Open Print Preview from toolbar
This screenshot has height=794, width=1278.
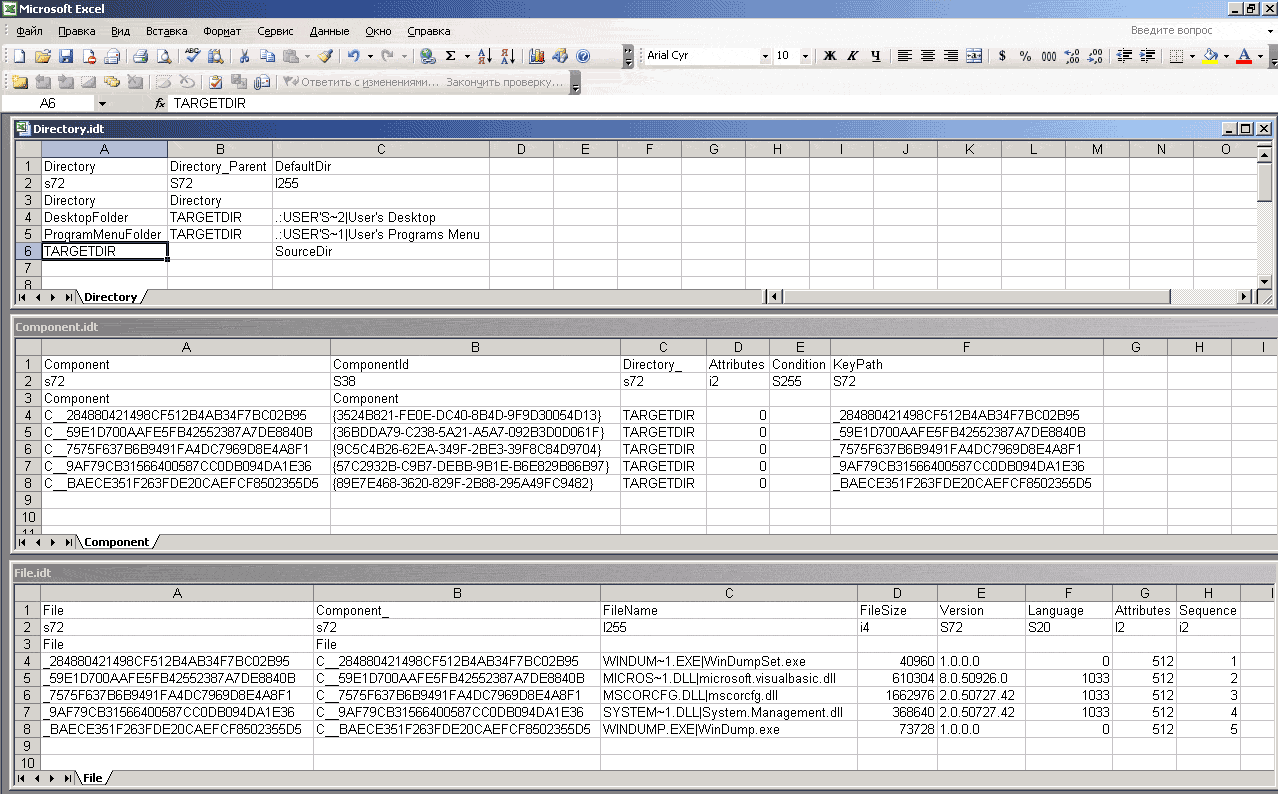coord(164,57)
